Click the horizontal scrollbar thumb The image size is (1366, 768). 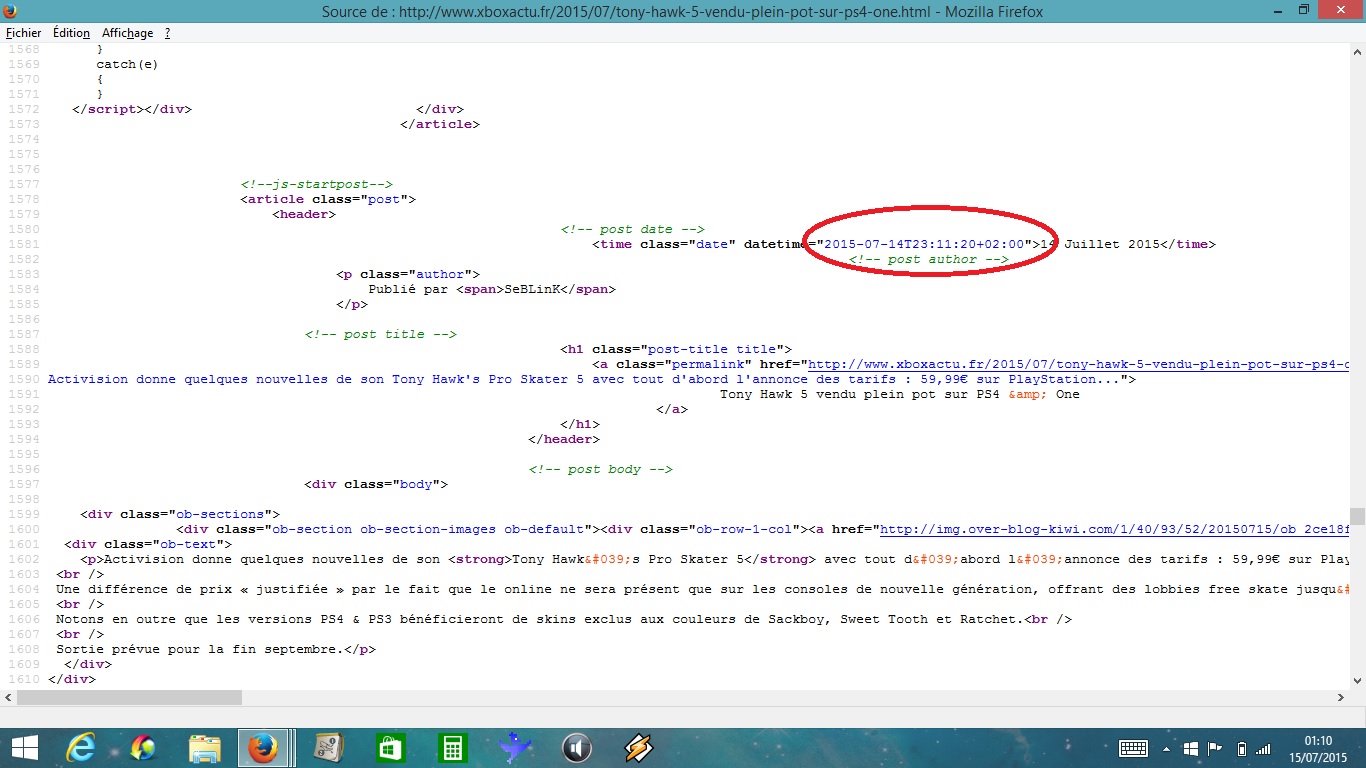point(130,697)
